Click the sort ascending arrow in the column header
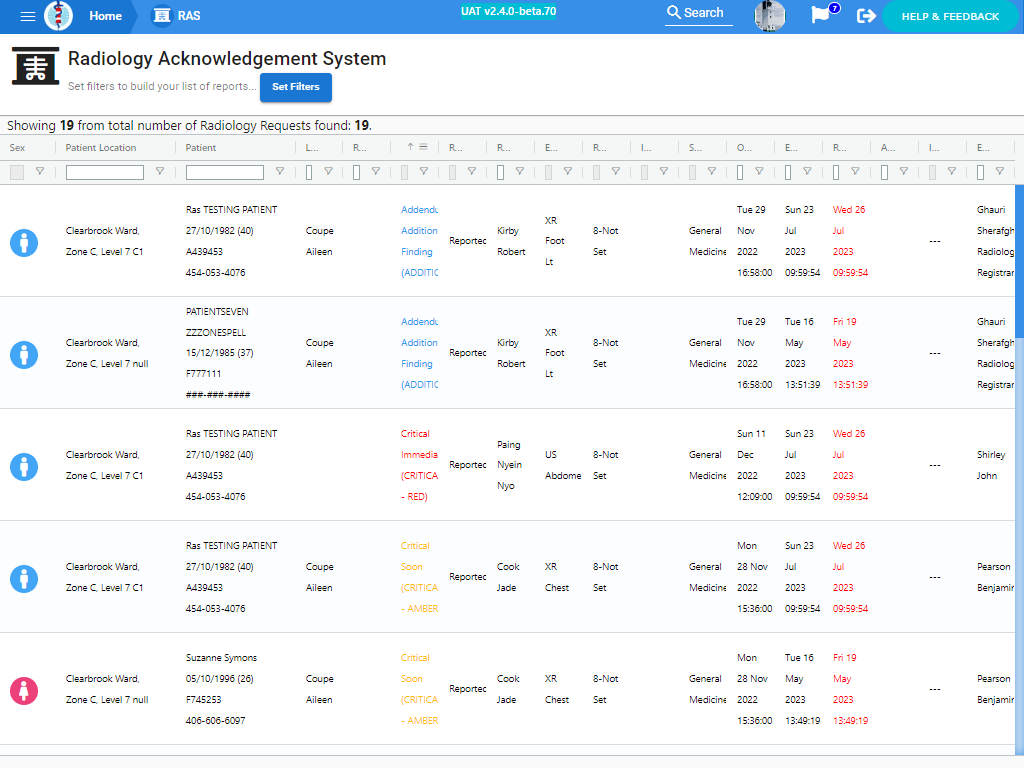Image resolution: width=1024 pixels, height=768 pixels. pyautogui.click(x=410, y=147)
